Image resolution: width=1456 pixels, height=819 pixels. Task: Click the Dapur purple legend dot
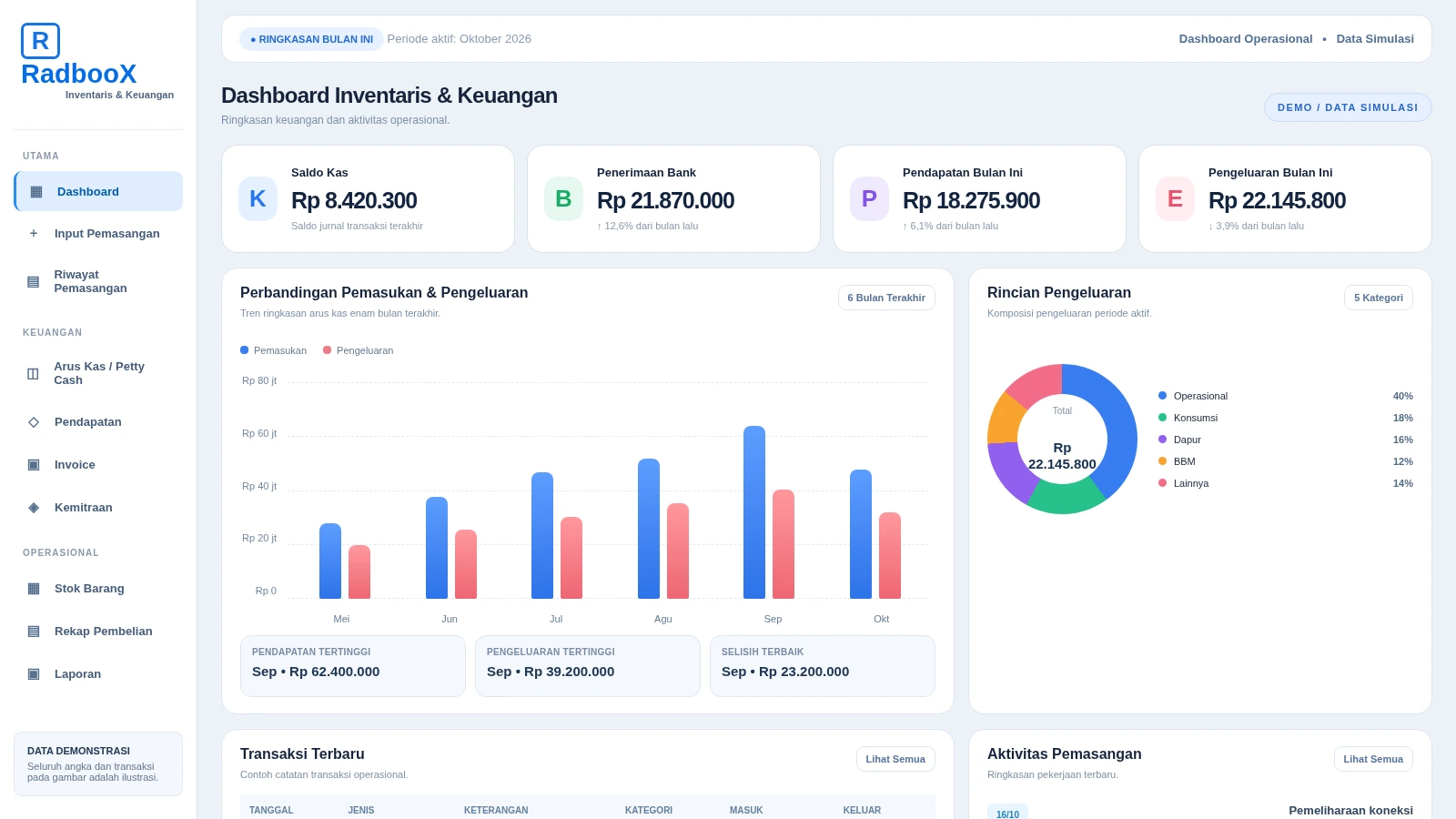coord(1162,440)
